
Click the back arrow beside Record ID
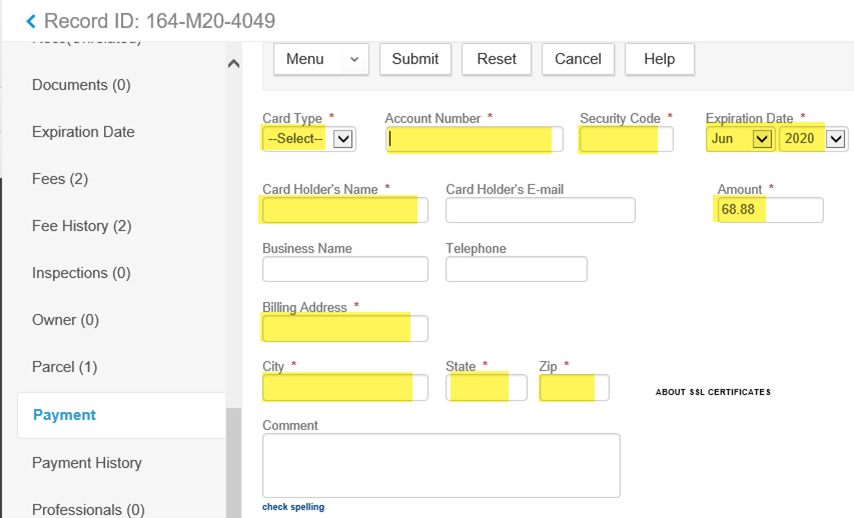point(30,21)
